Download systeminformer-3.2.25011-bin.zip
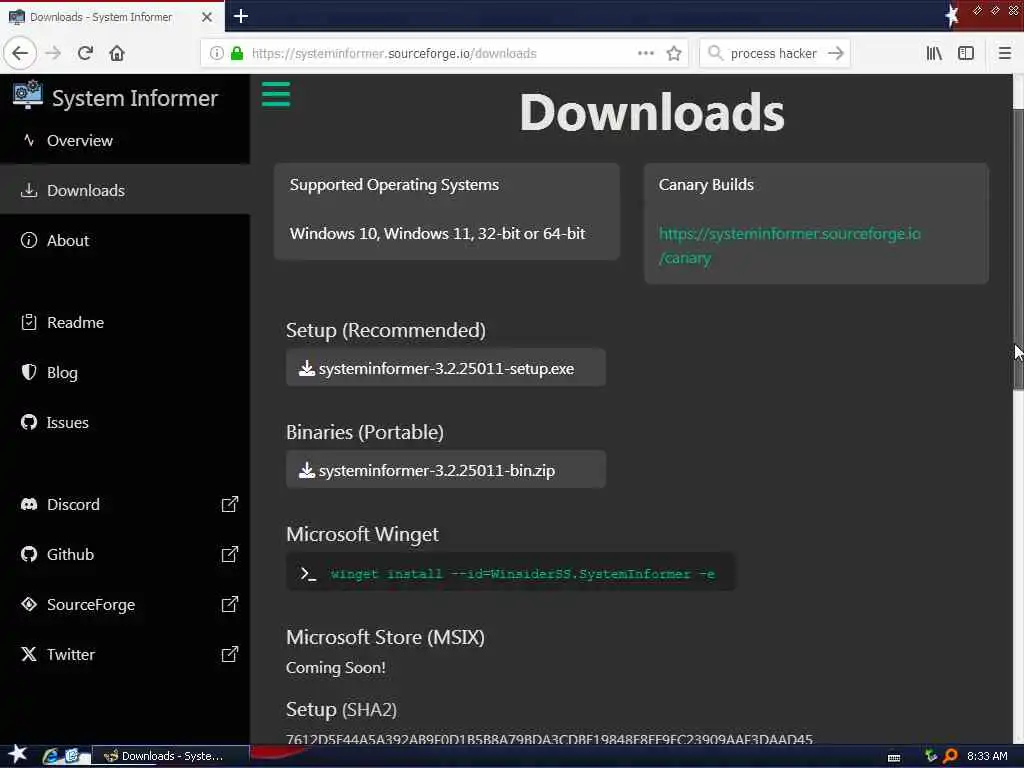This screenshot has width=1024, height=768. (445, 470)
